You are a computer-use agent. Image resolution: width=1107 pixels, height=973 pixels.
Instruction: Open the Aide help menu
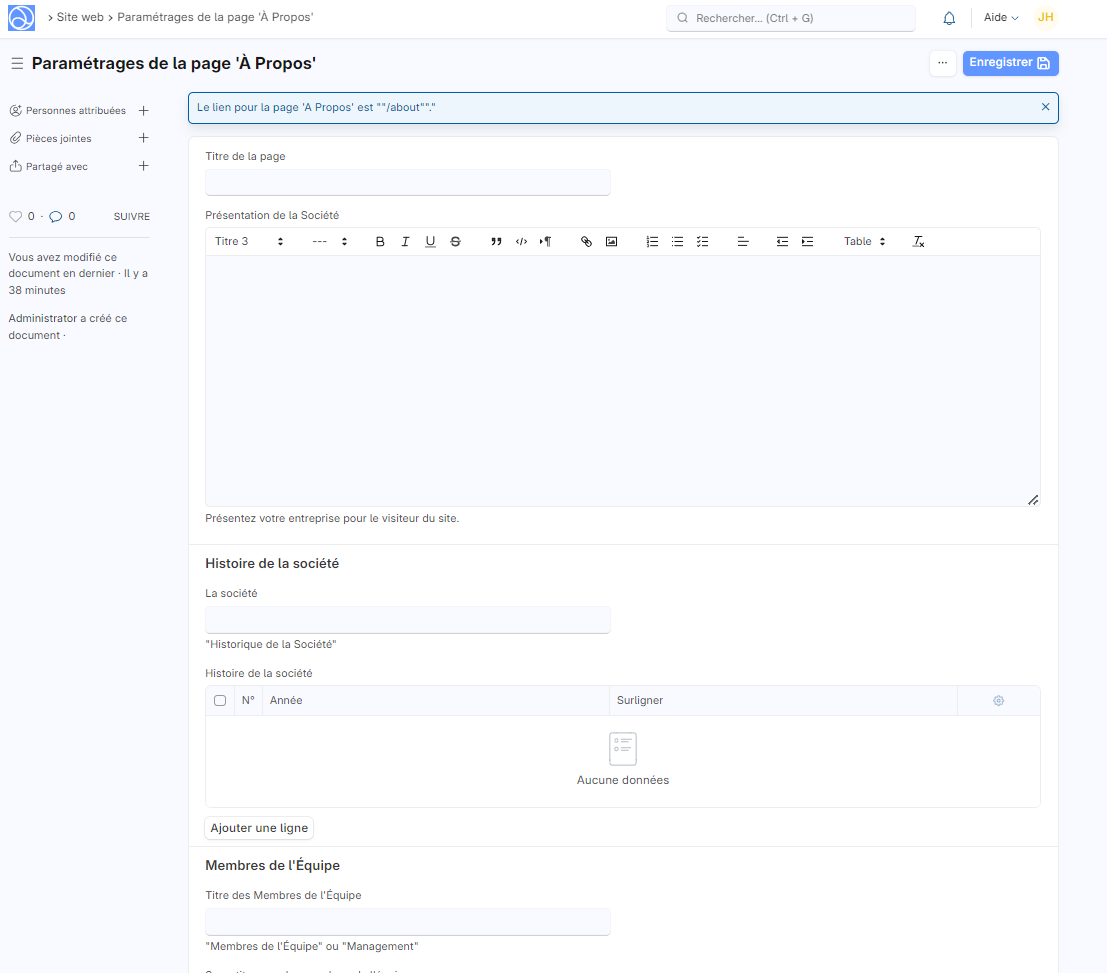point(1000,18)
